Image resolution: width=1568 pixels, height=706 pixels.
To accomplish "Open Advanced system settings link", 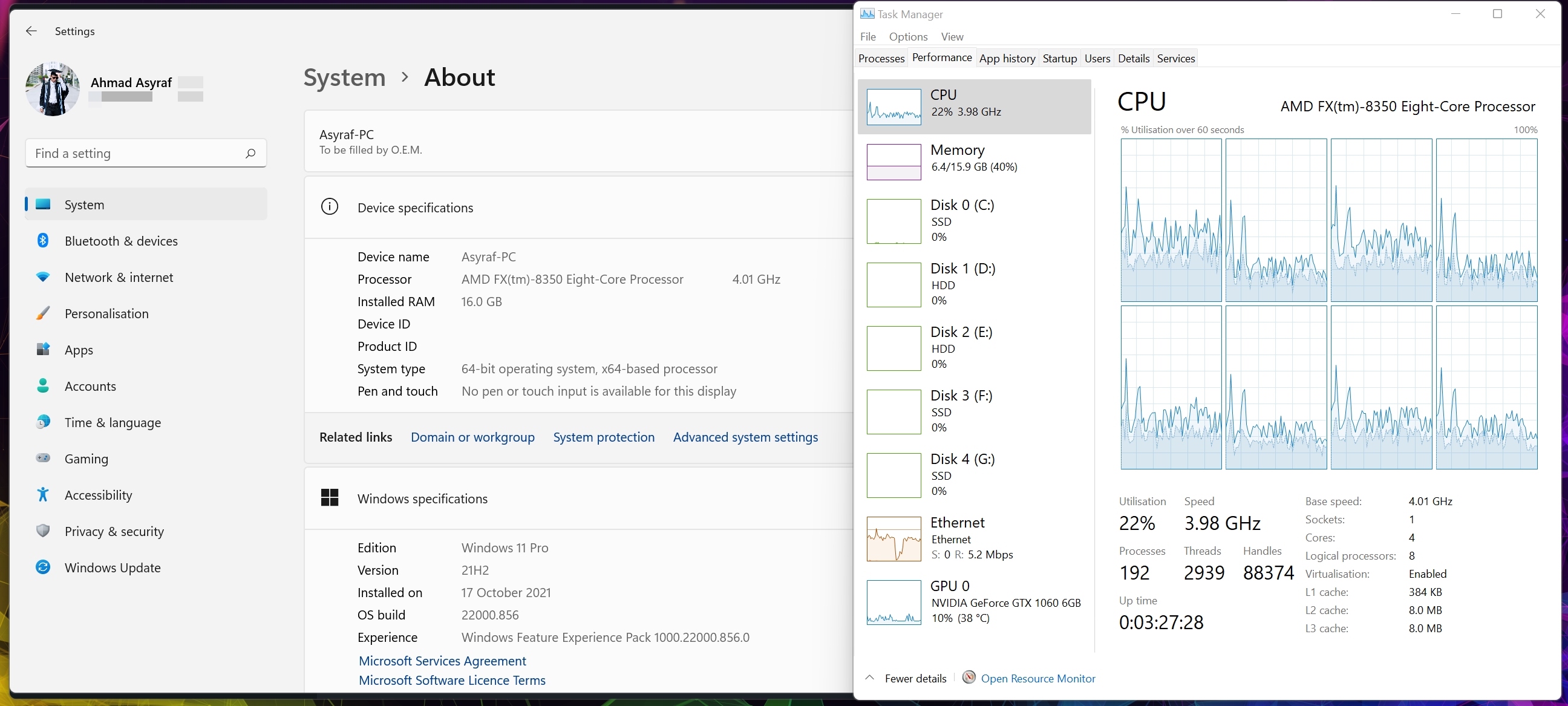I will [745, 437].
